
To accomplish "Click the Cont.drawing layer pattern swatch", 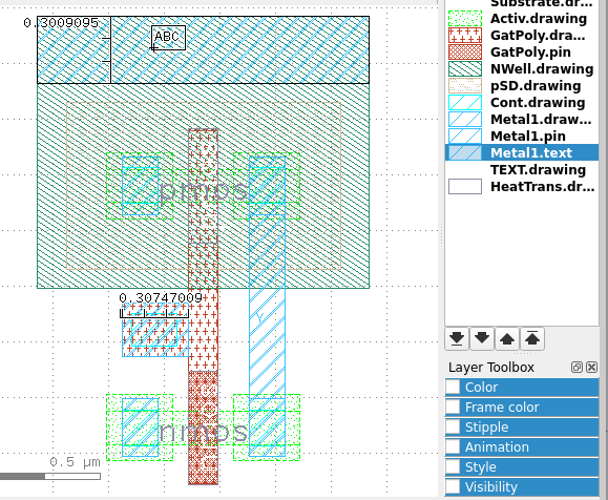I will [465, 103].
